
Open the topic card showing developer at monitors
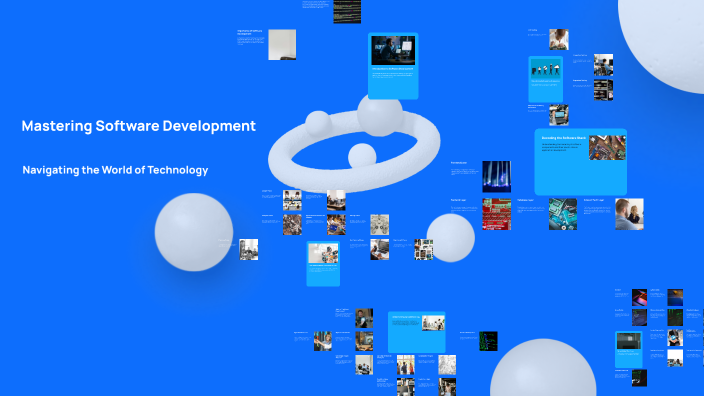393,66
